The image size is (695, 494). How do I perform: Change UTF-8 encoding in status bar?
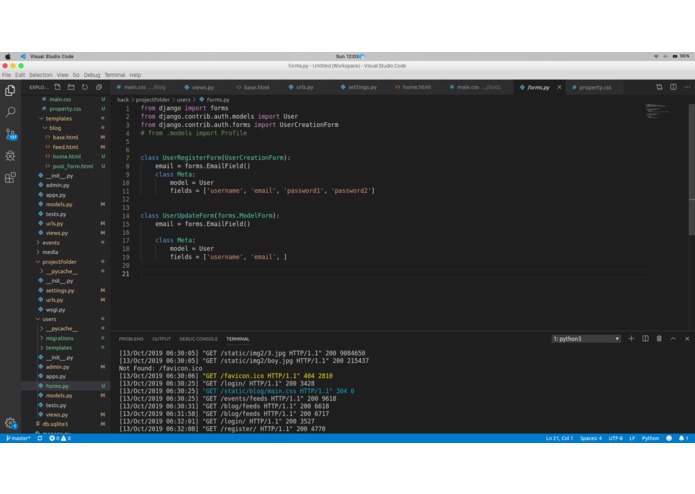[x=616, y=438]
